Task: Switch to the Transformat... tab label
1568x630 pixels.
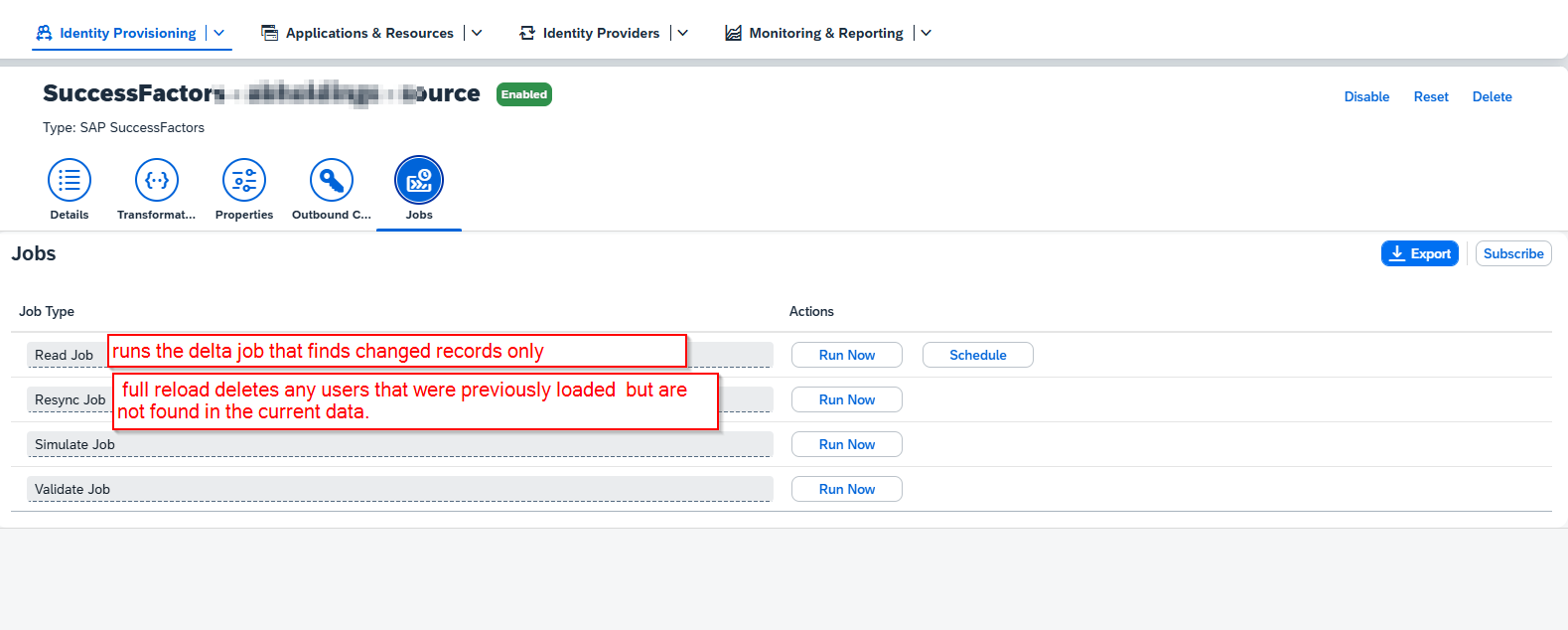Action: 157,215
